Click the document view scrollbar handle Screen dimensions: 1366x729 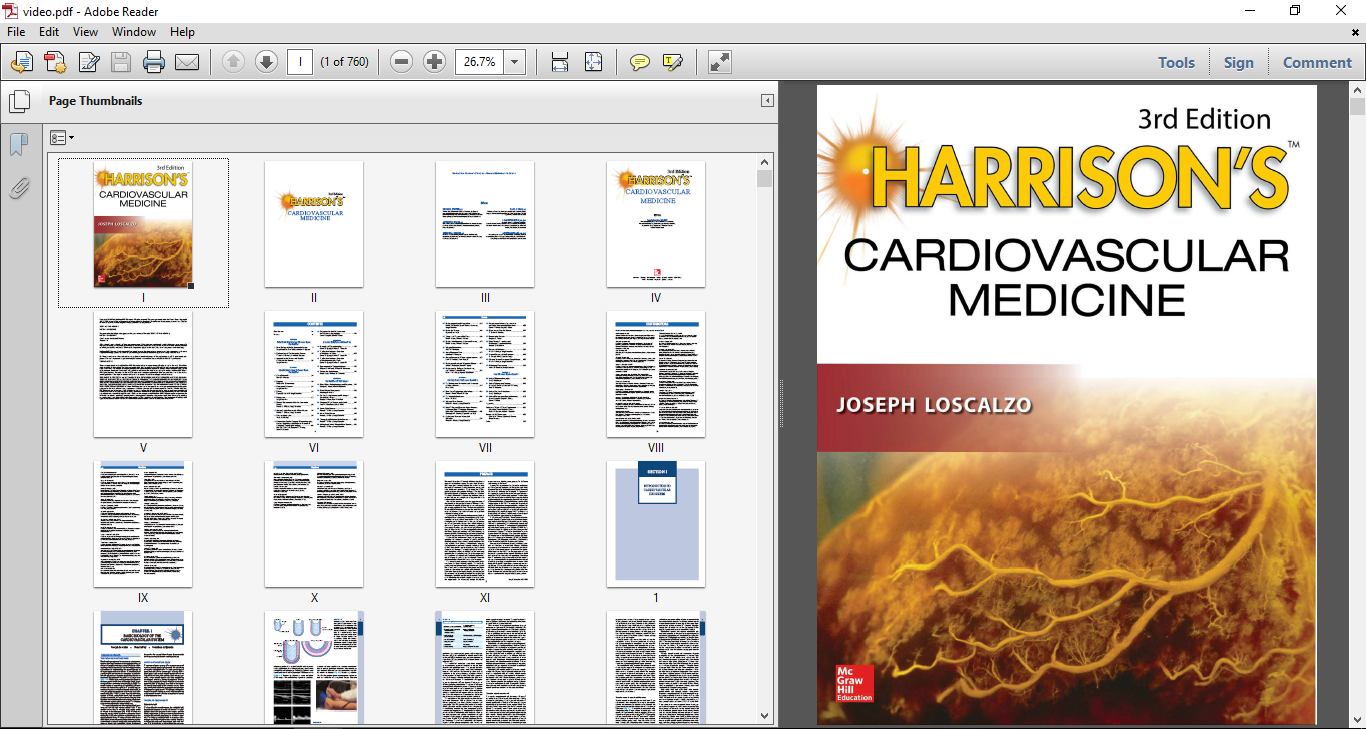click(x=1357, y=107)
